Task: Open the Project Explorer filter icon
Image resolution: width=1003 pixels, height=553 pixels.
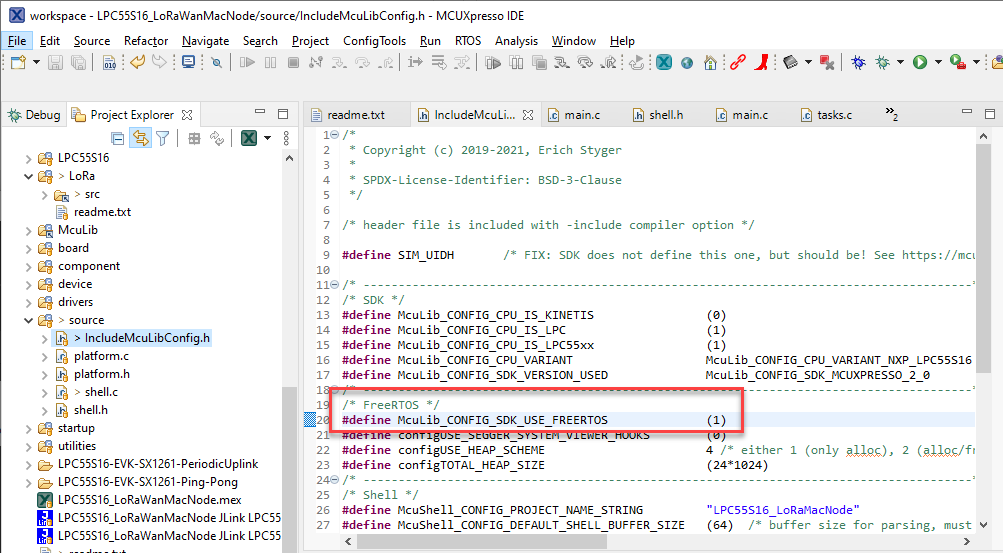Action: [x=162, y=138]
